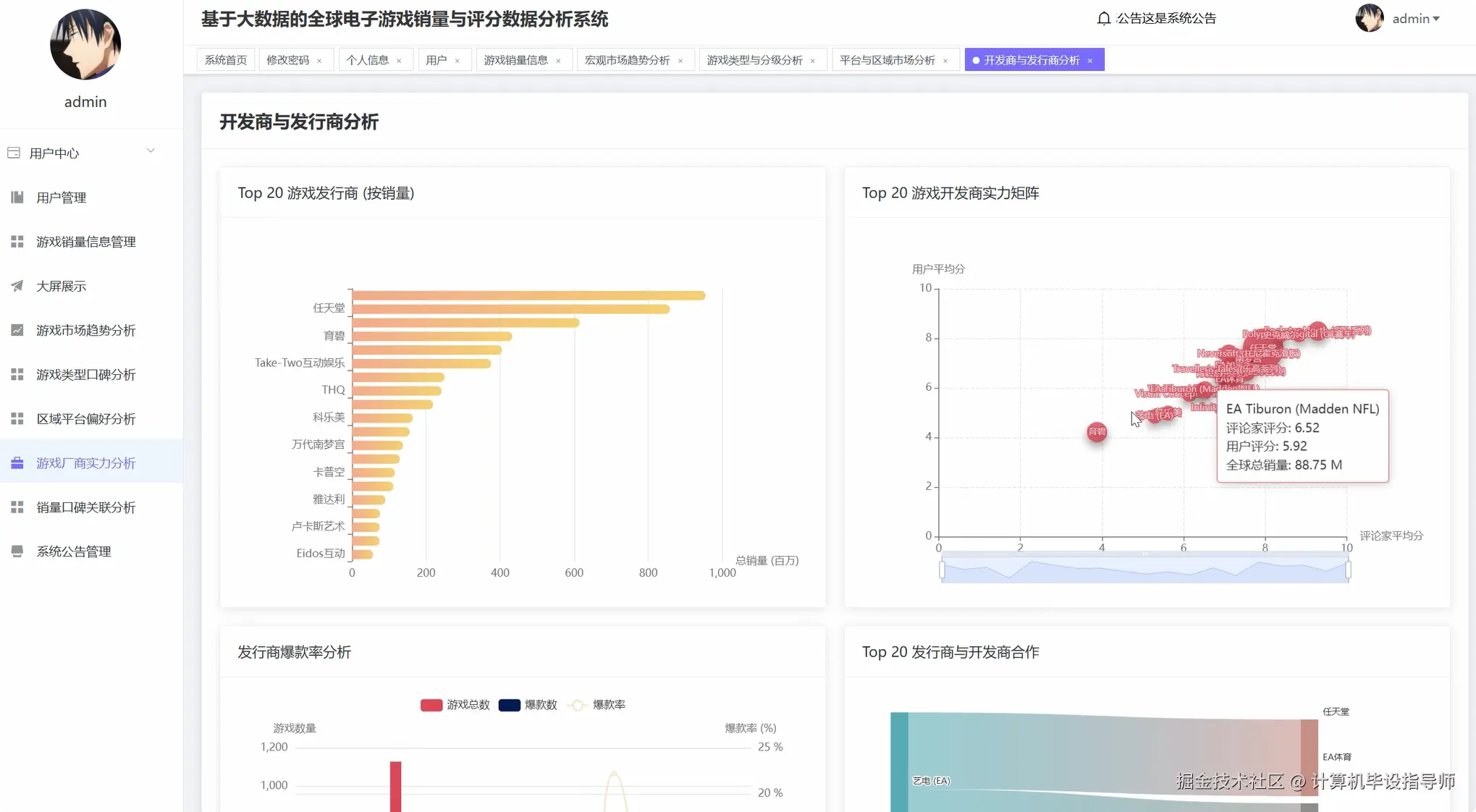
Task: Click the 系统公告管理 speech-bubble icon
Action: pyautogui.click(x=17, y=551)
